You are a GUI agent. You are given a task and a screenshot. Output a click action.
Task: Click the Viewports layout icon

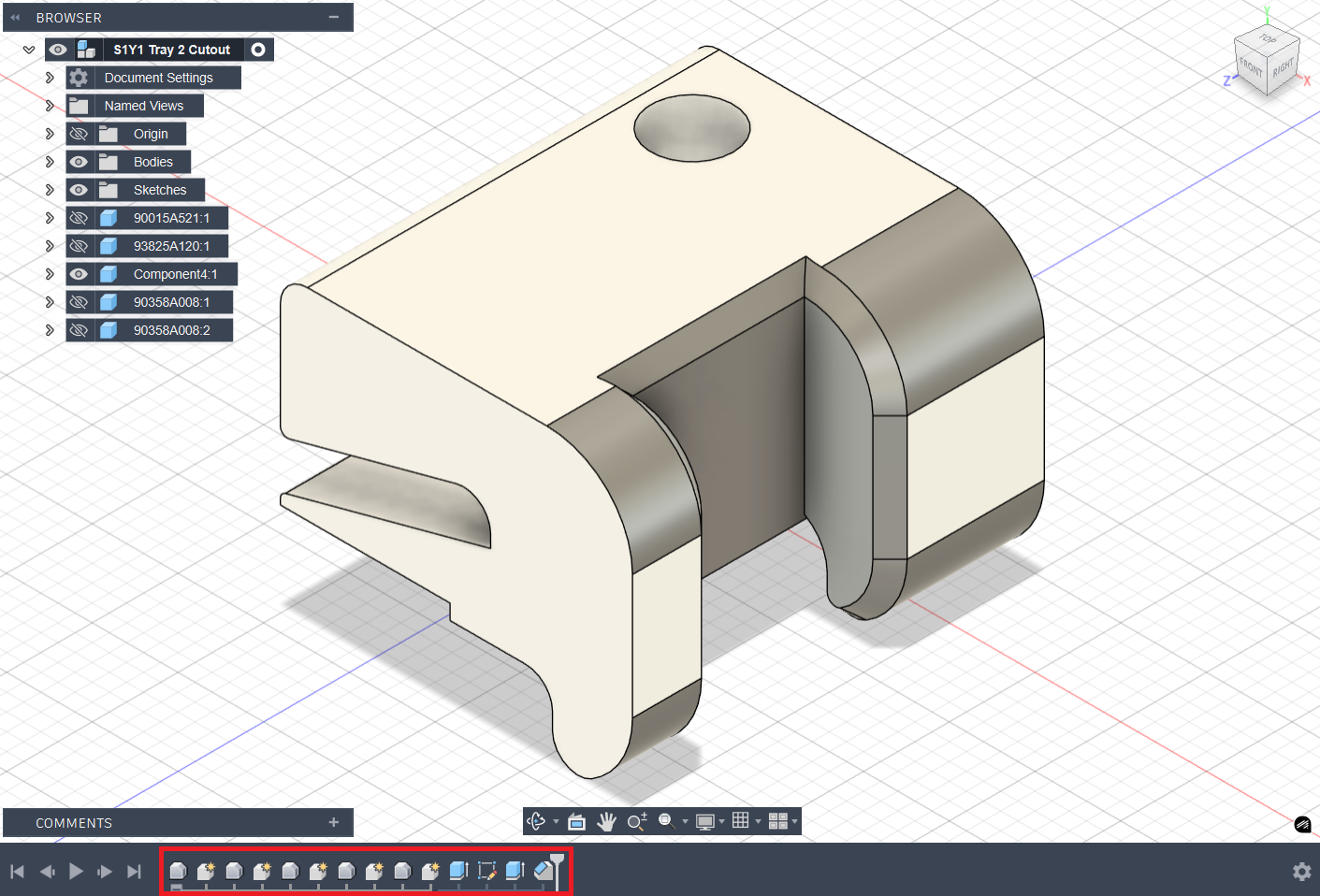click(x=778, y=821)
